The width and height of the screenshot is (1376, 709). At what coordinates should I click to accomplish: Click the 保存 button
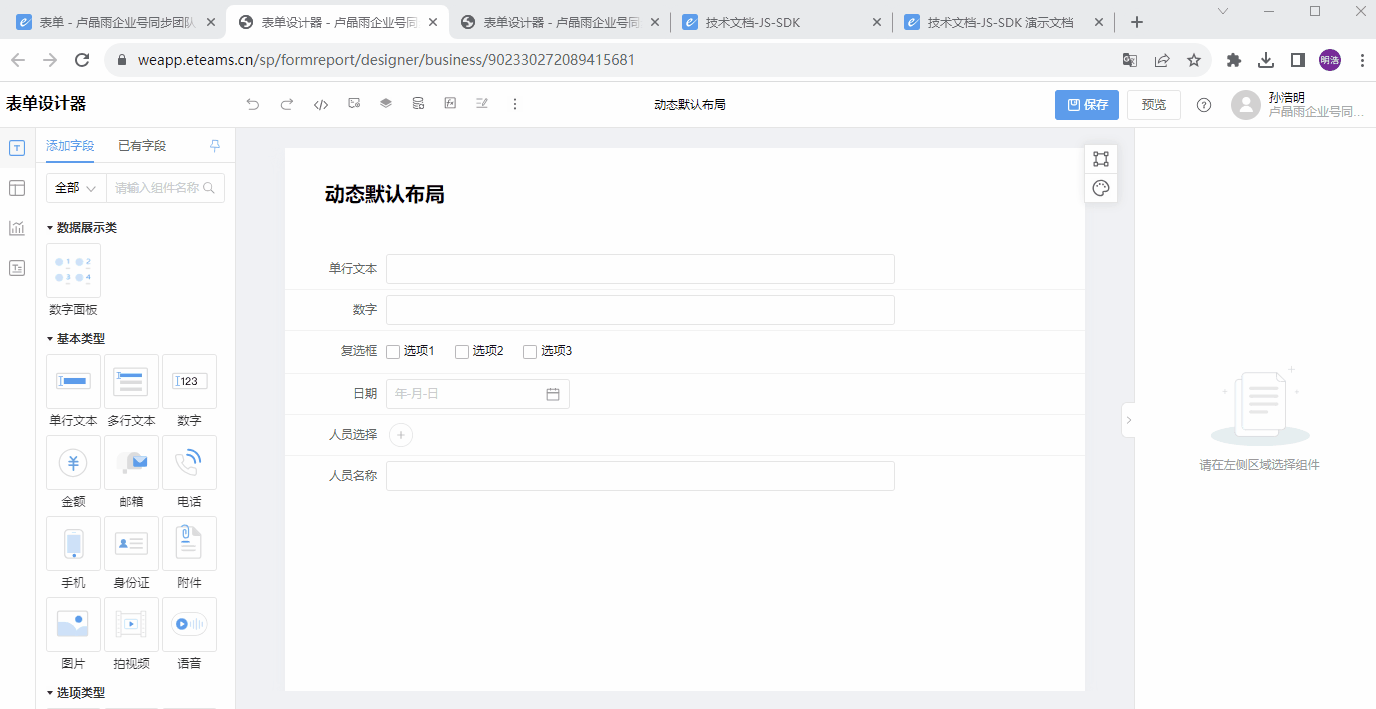(x=1086, y=105)
